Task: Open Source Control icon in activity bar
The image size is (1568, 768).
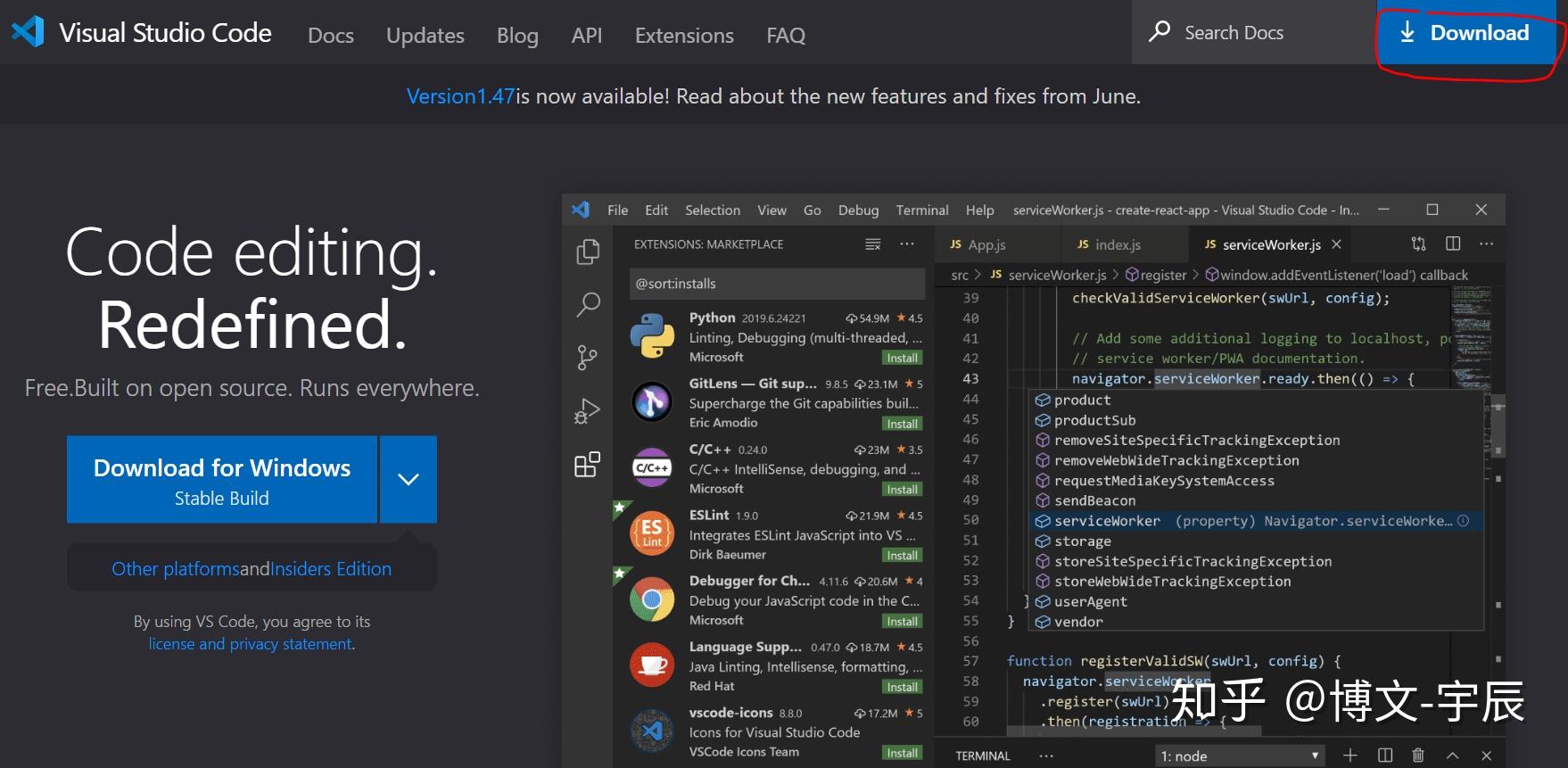Action: (587, 358)
